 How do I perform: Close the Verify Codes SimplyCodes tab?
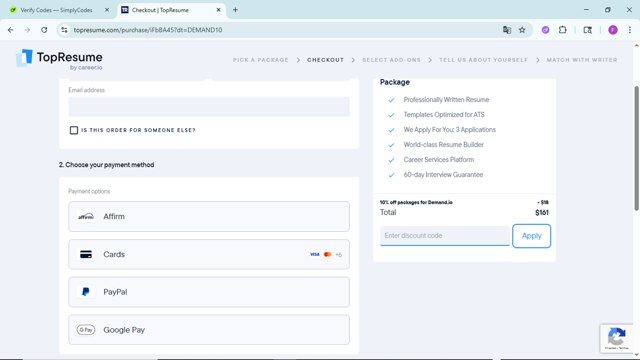click(x=107, y=10)
